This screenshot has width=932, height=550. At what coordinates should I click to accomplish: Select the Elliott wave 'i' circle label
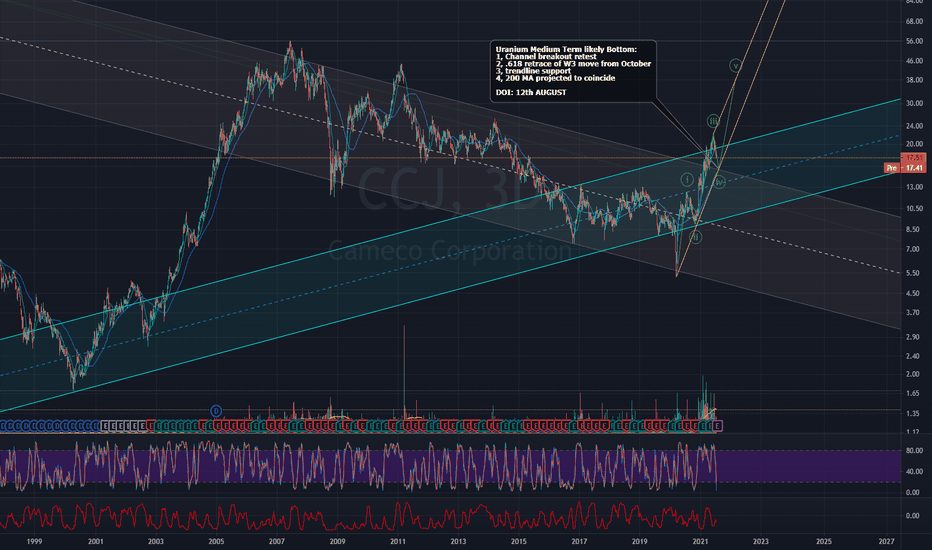687,179
